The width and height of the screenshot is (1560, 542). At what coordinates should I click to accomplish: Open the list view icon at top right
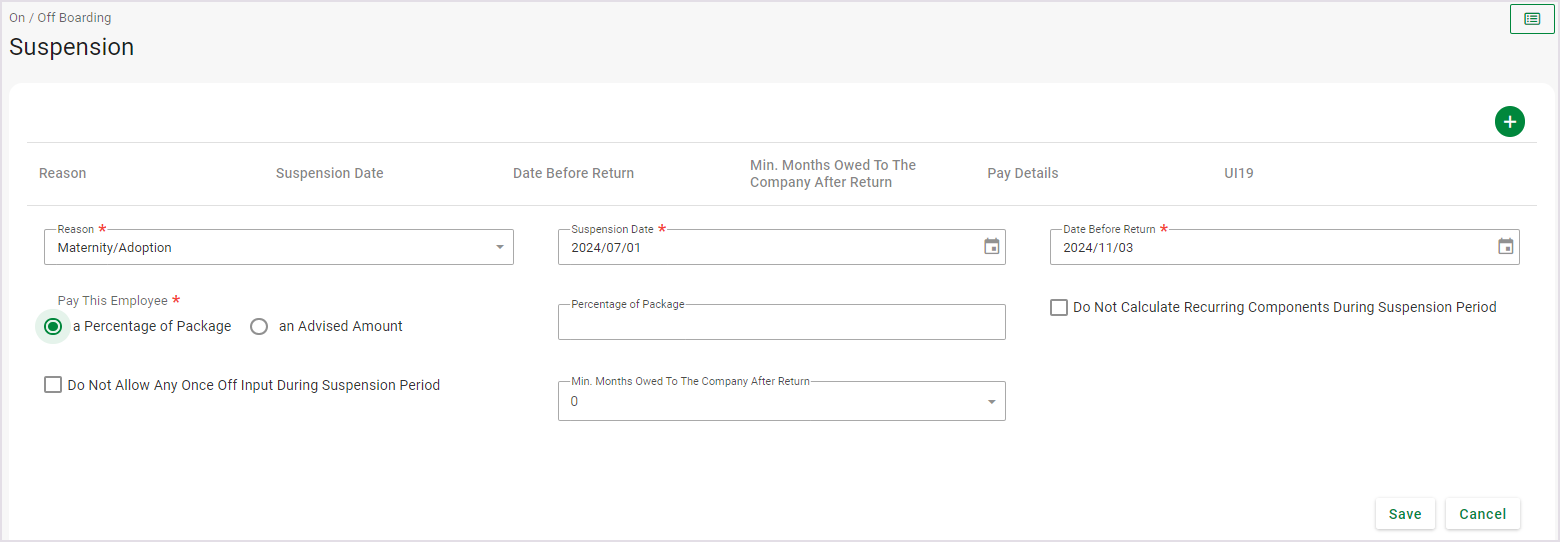tap(1531, 19)
